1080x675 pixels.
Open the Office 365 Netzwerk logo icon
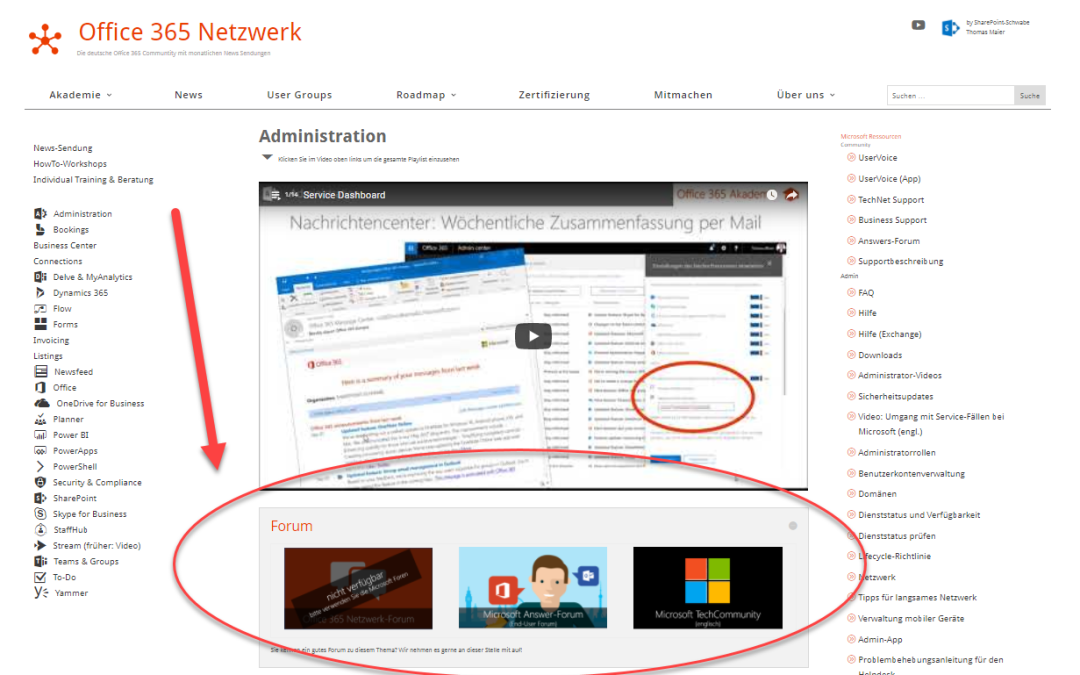(45, 39)
